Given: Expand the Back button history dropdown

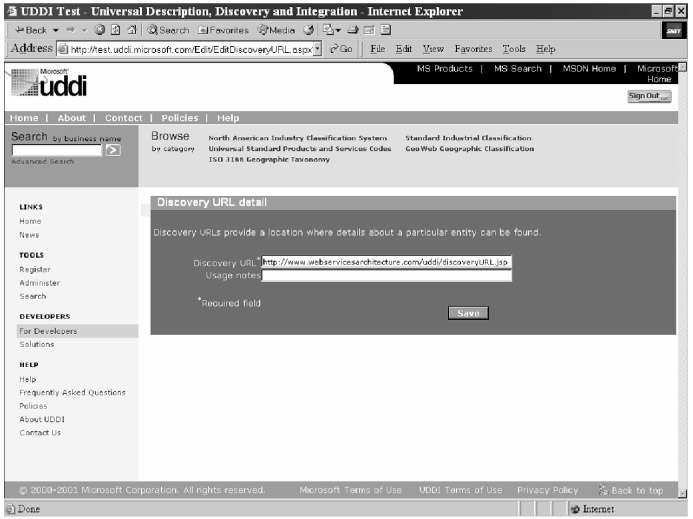Looking at the screenshot, I should click(57, 30).
